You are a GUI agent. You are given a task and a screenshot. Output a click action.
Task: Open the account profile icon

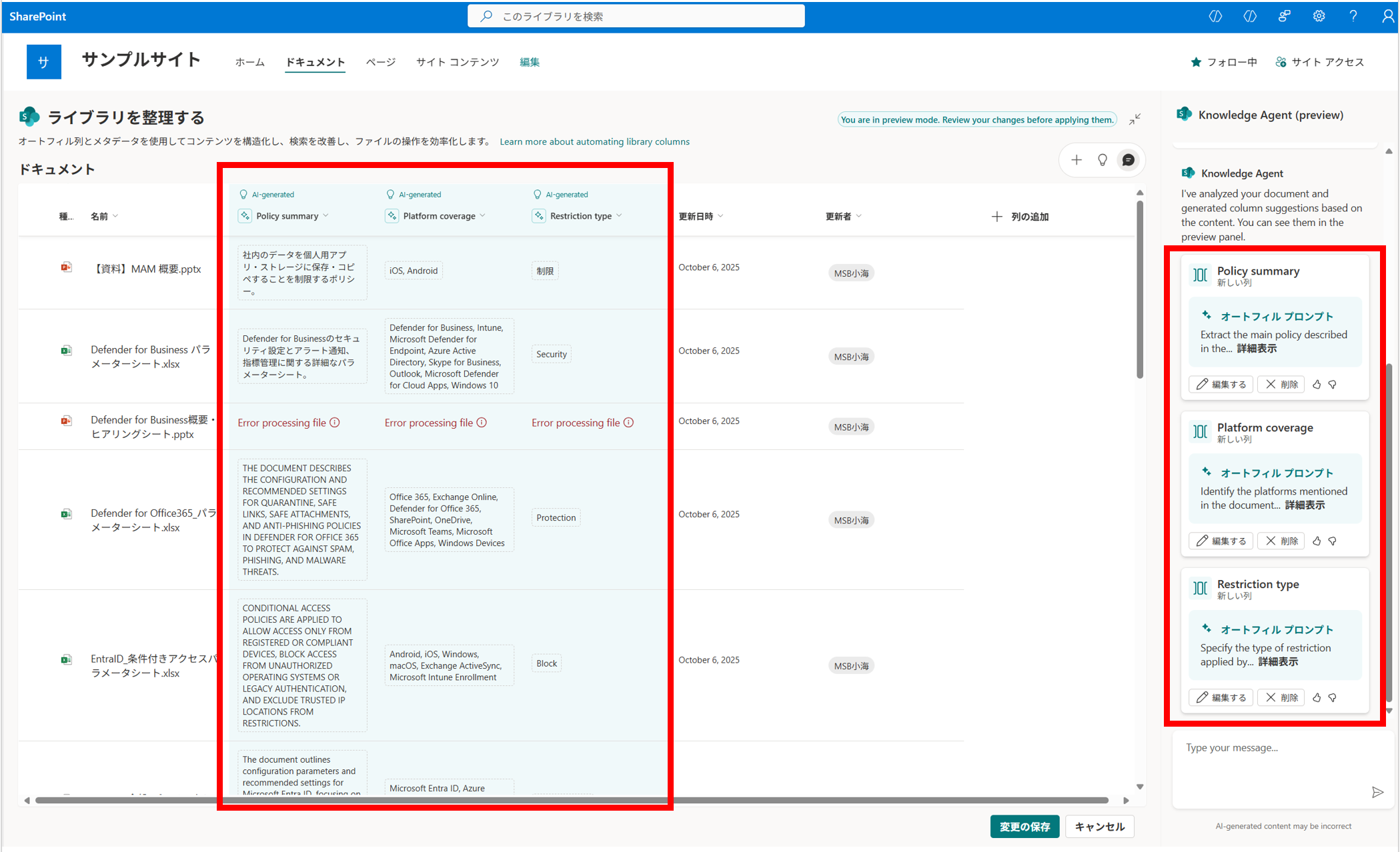pyautogui.click(x=1387, y=16)
